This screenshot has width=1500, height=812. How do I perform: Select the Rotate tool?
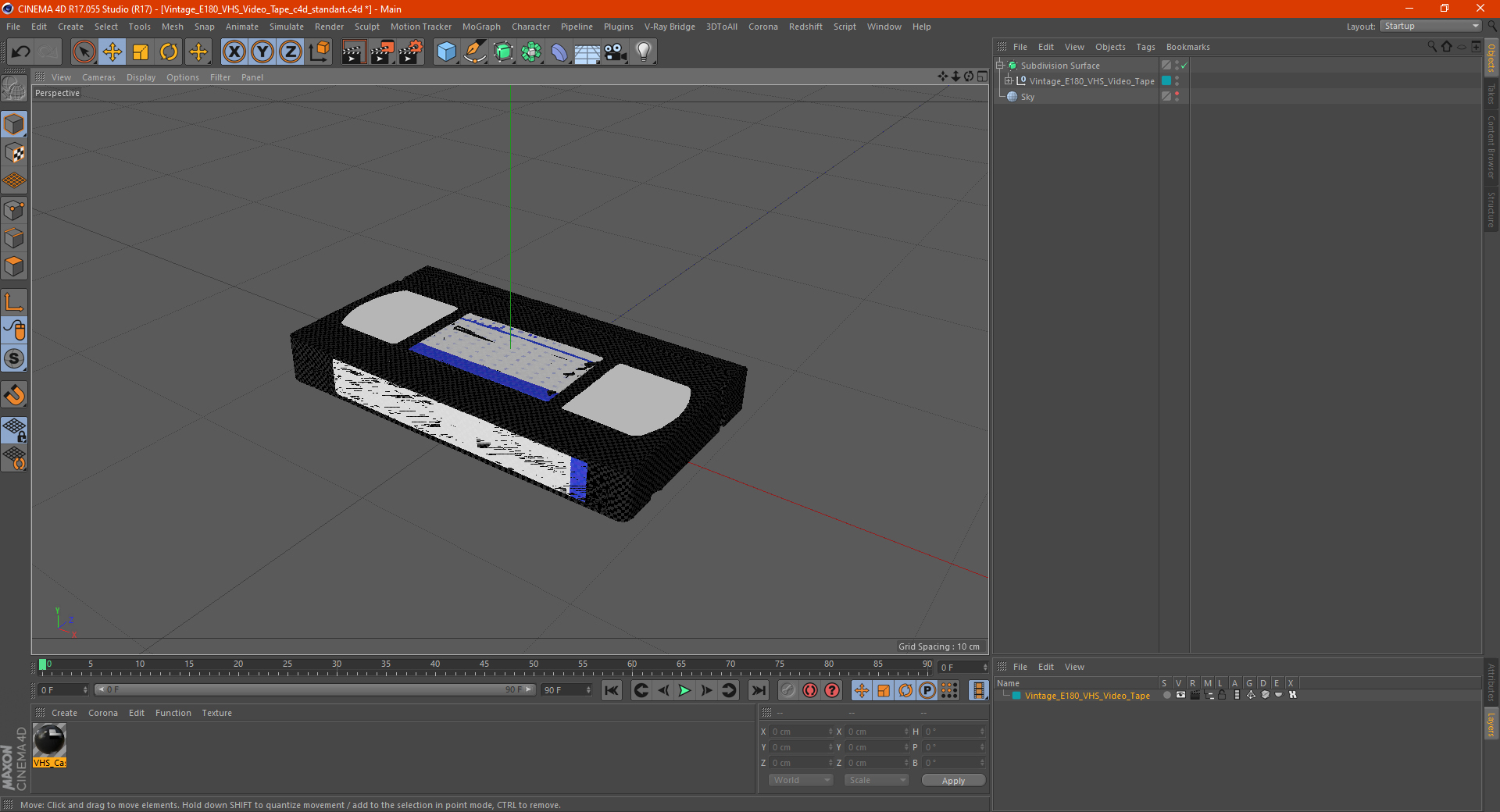169,52
